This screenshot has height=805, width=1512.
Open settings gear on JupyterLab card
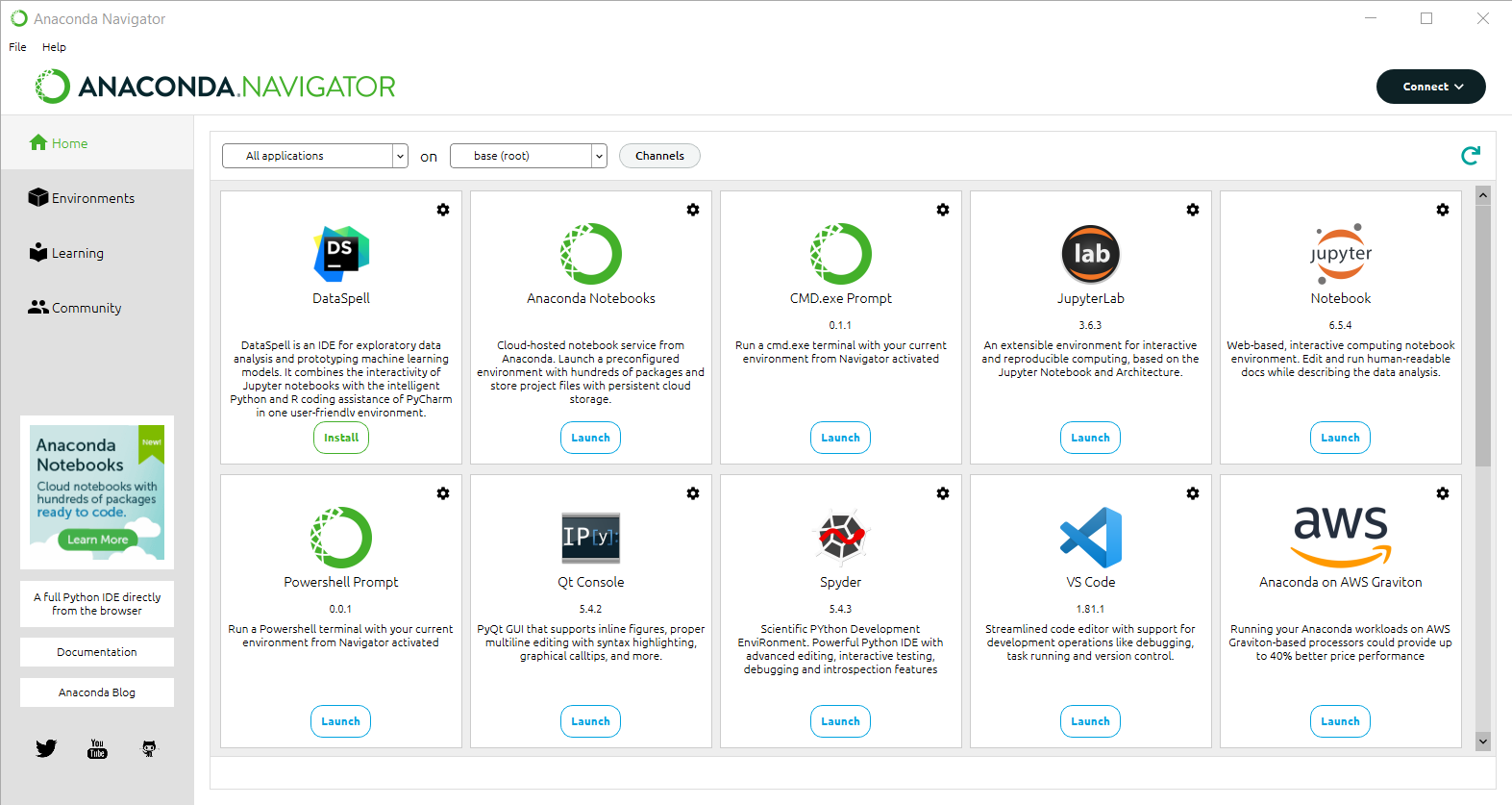tap(1193, 210)
